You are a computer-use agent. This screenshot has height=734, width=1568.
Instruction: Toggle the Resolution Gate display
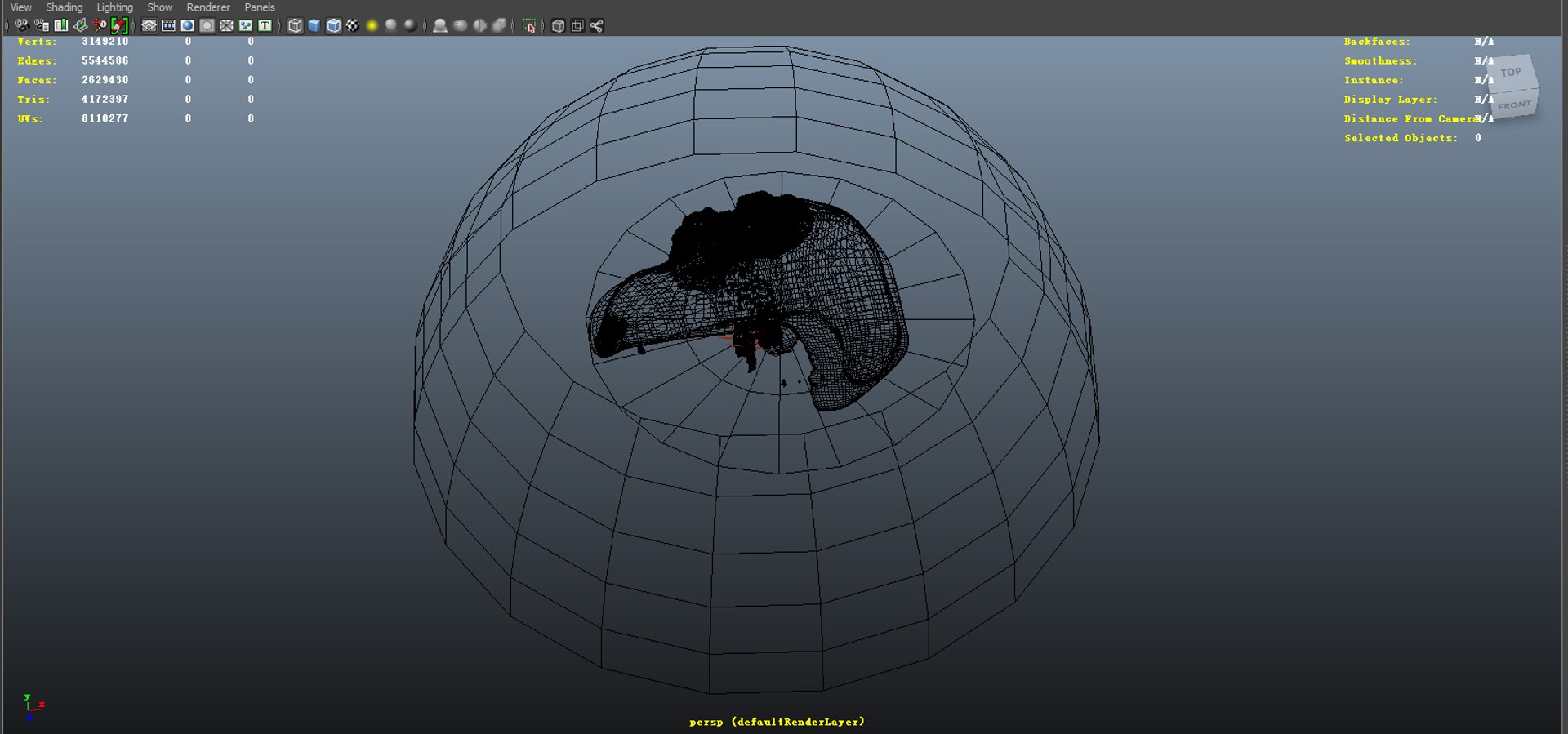(x=188, y=26)
